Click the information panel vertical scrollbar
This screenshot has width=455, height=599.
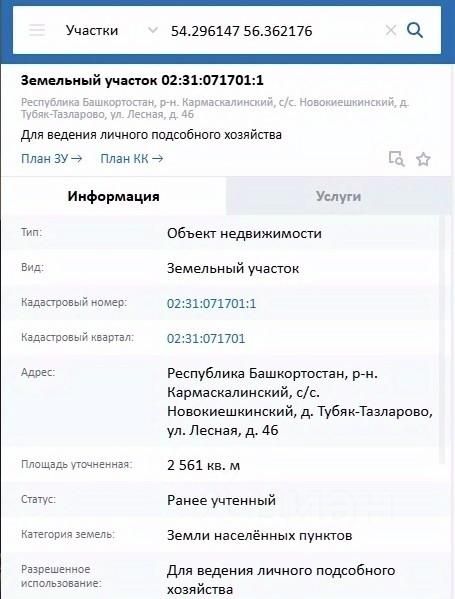[442, 339]
